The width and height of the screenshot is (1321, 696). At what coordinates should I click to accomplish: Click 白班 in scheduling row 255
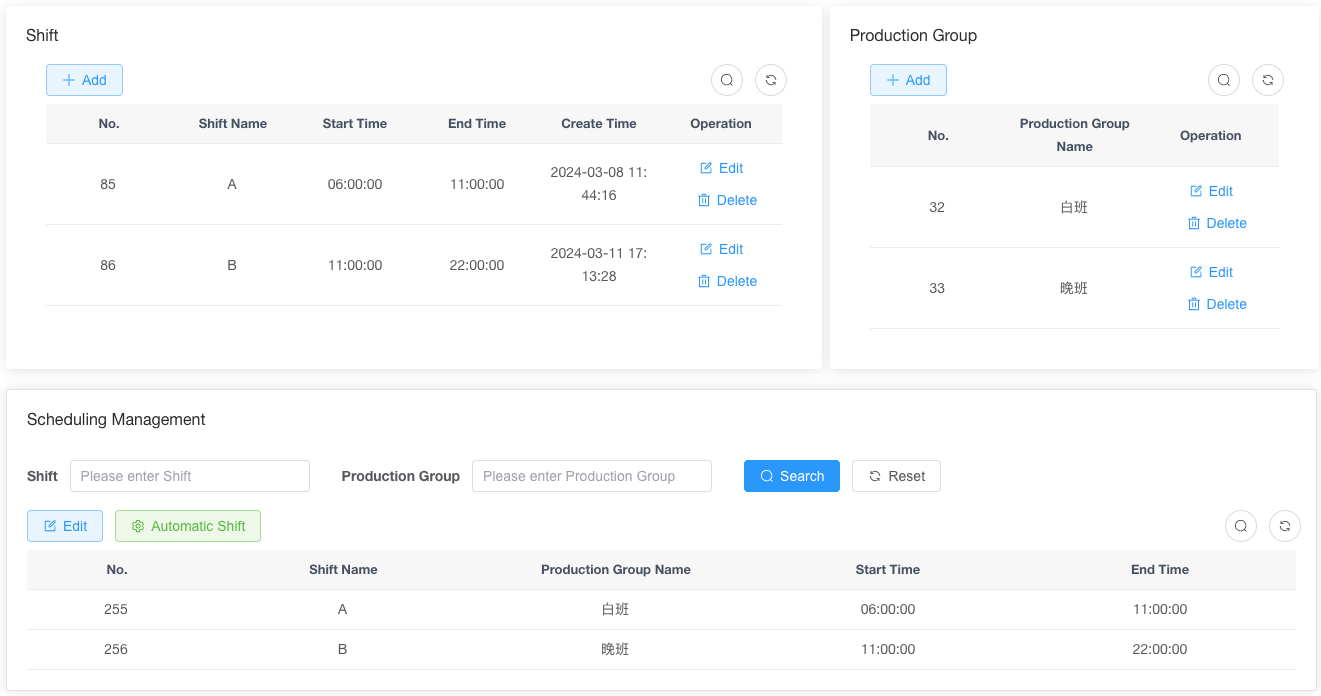pos(616,609)
